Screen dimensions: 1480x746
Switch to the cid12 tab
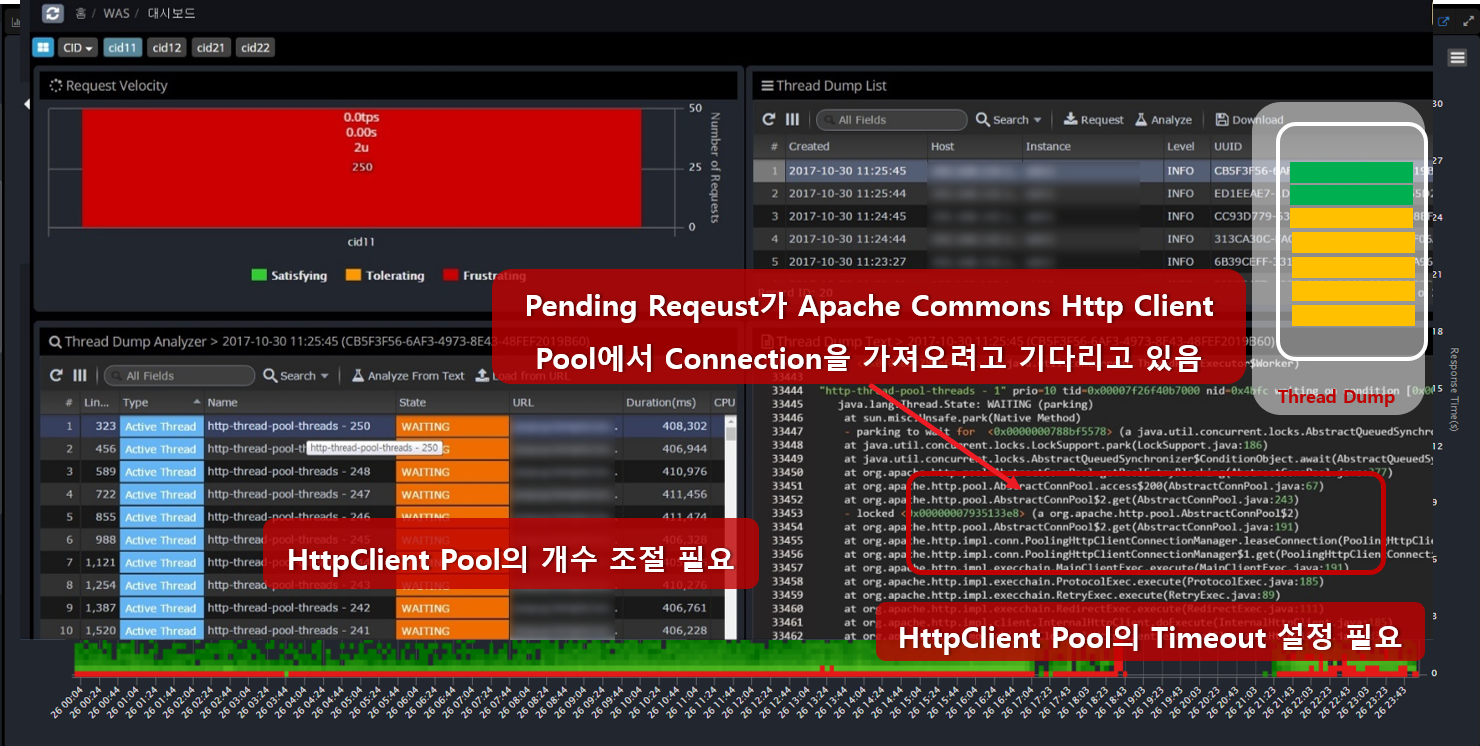(166, 47)
